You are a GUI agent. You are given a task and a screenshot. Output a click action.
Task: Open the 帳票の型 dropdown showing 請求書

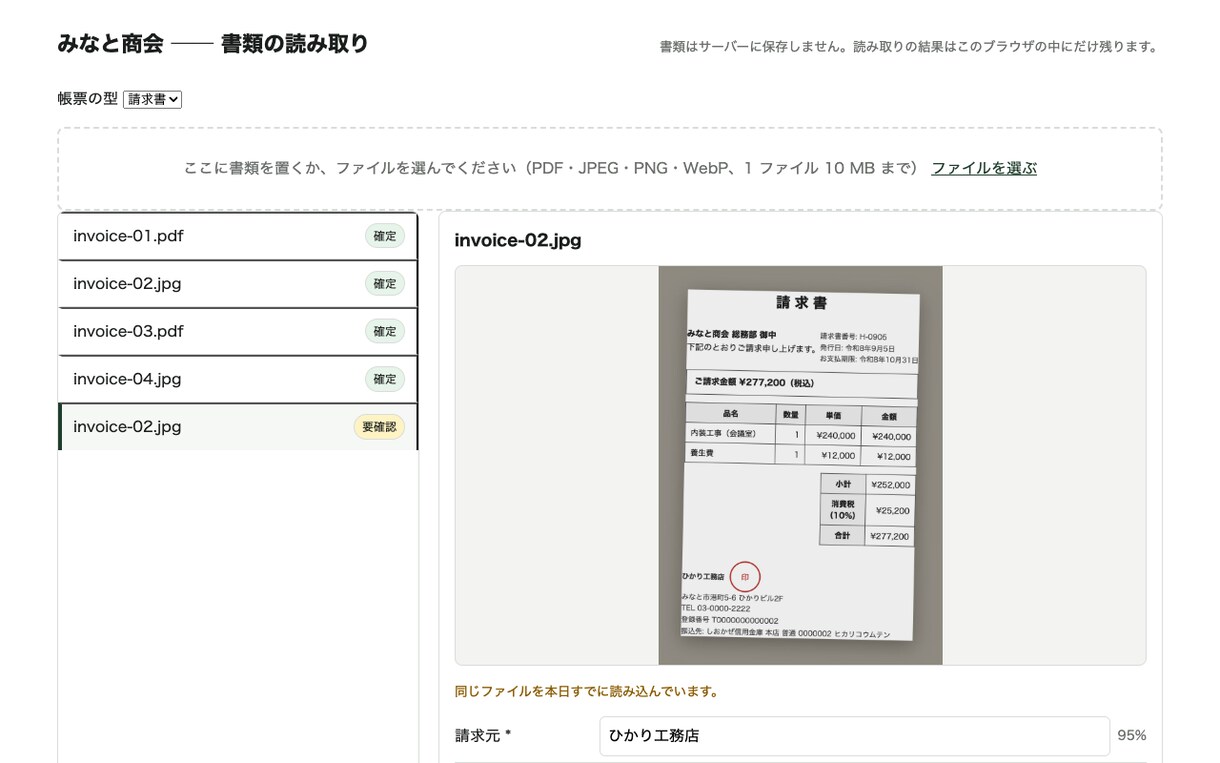[x=152, y=99]
